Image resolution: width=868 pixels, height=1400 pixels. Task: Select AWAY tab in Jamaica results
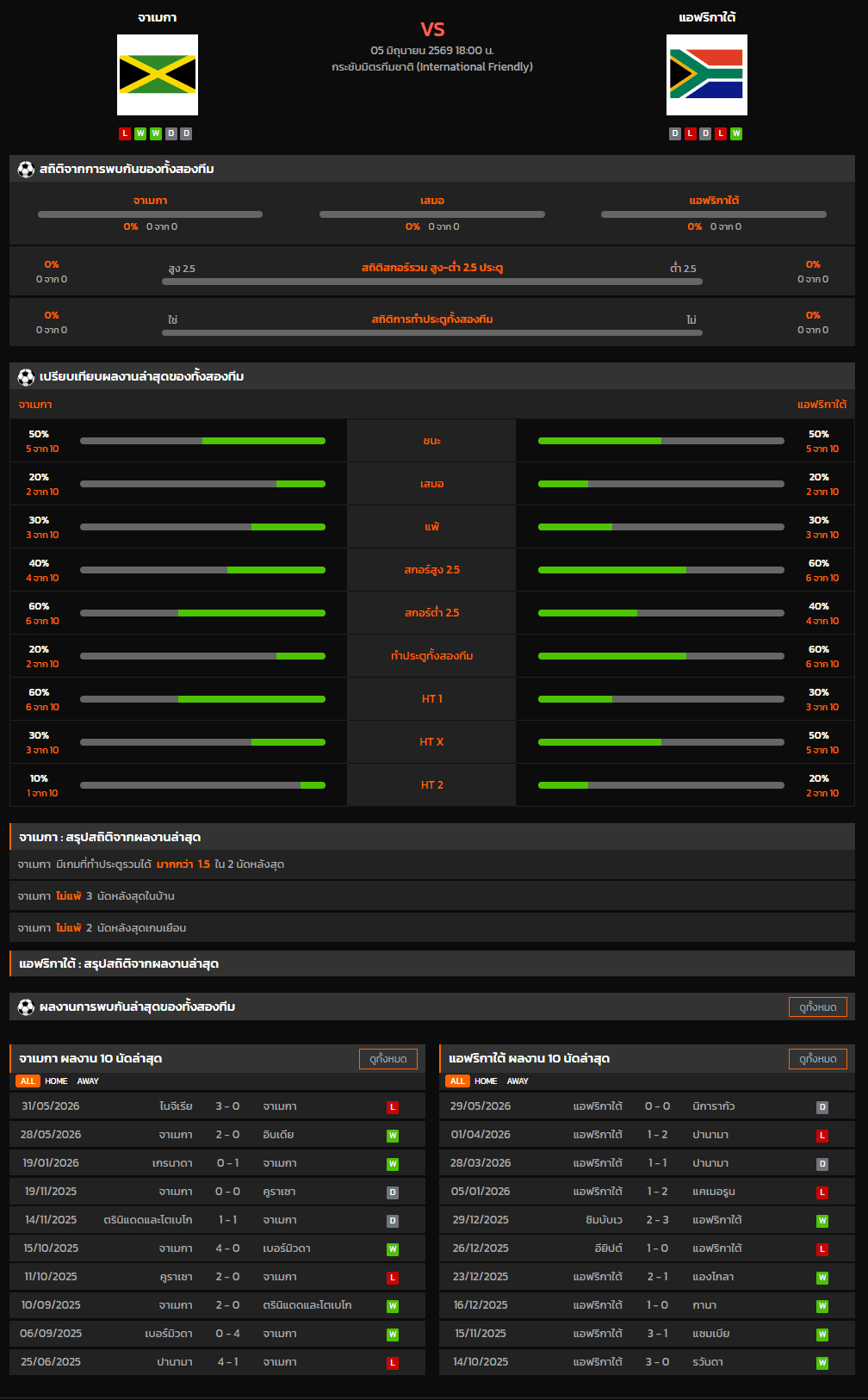coord(88,1081)
